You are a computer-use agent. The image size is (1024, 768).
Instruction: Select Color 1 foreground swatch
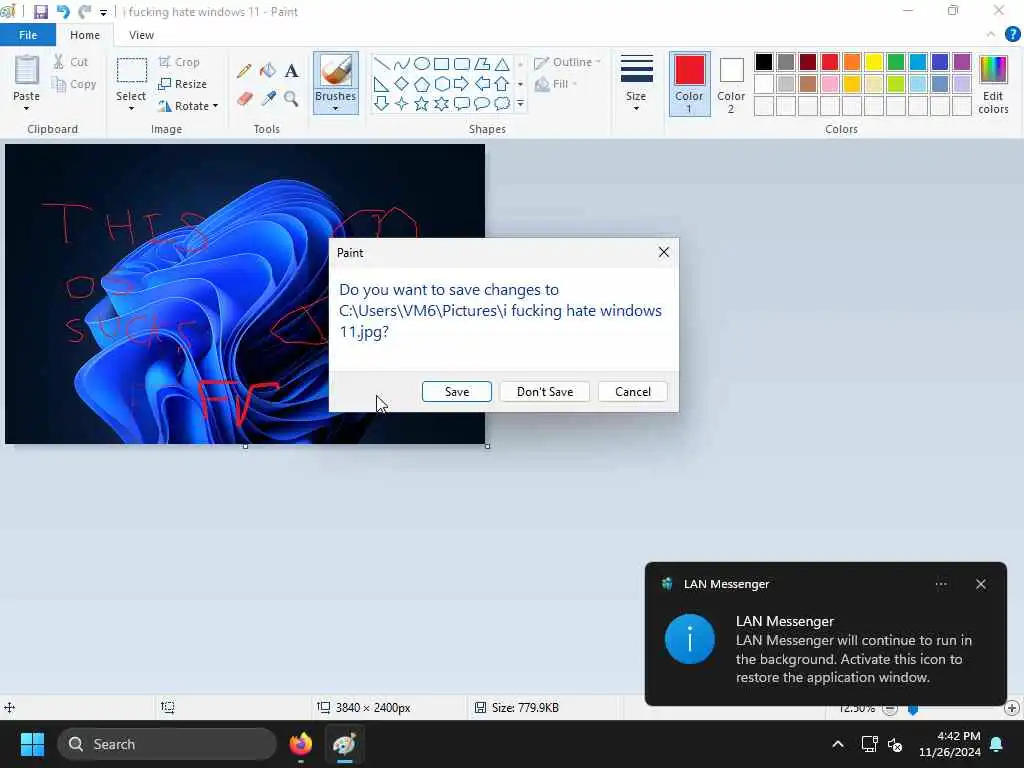coord(689,84)
